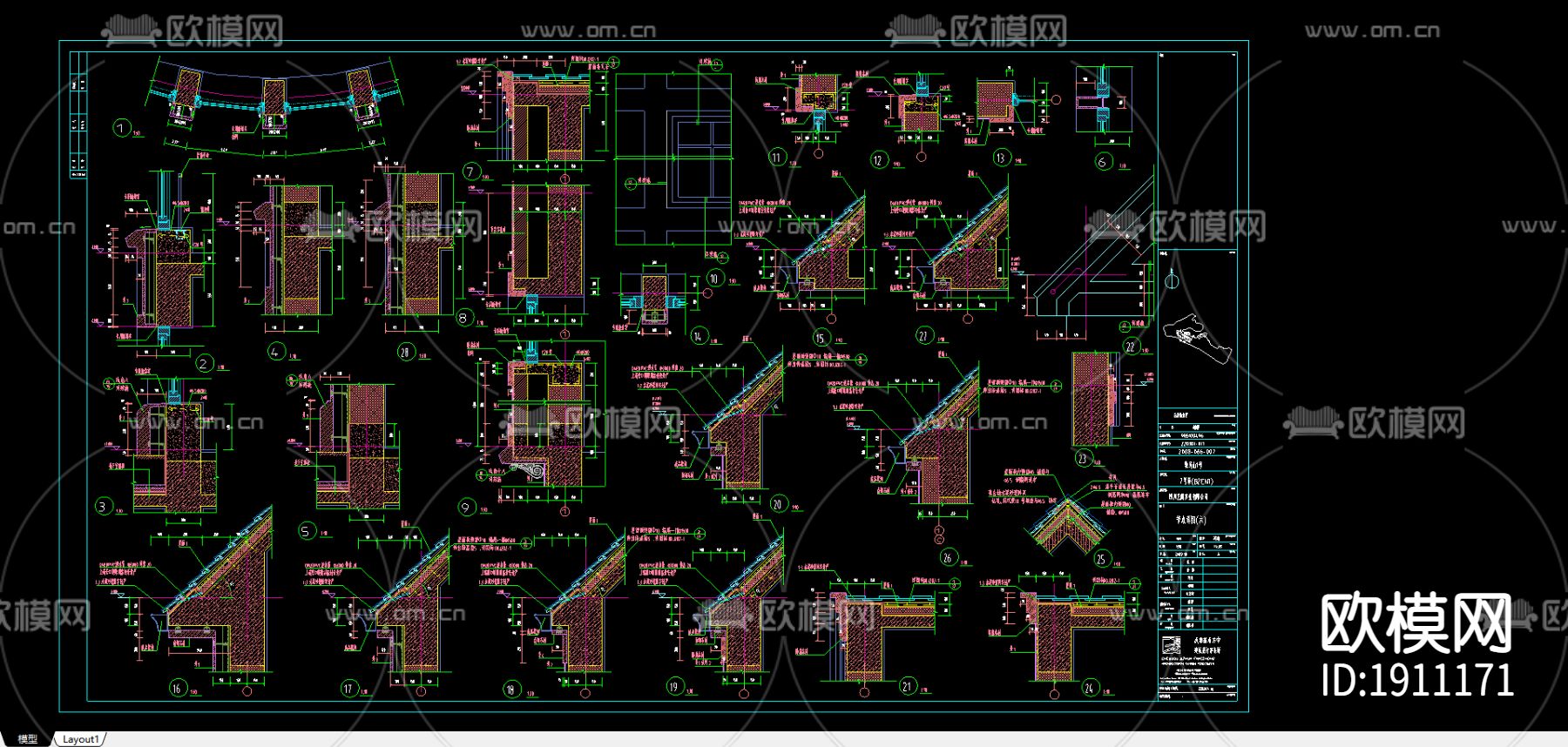Select detail marker 24 circle
Screen dimensions: 1568x747
click(1089, 688)
